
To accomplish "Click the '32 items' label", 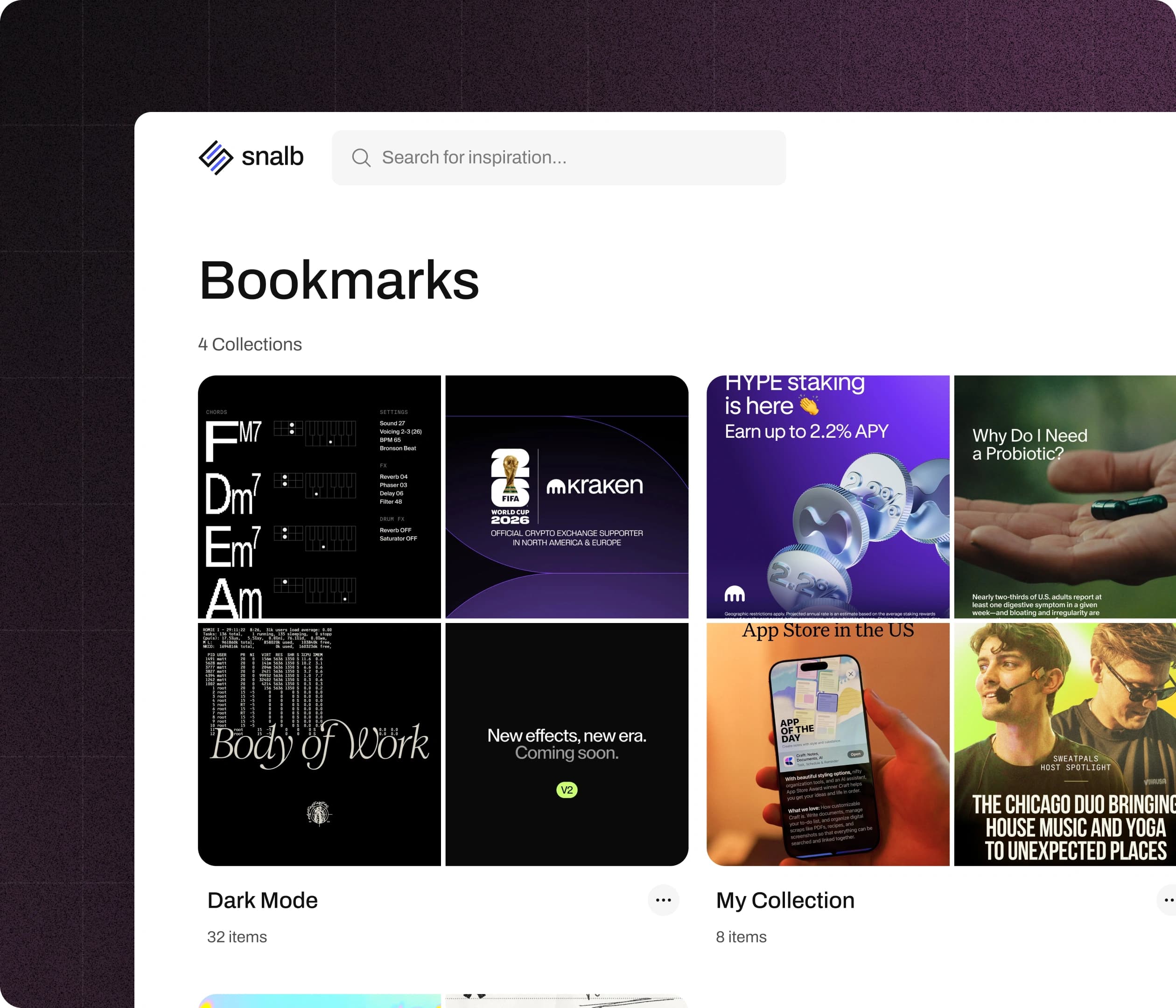I will click(237, 937).
